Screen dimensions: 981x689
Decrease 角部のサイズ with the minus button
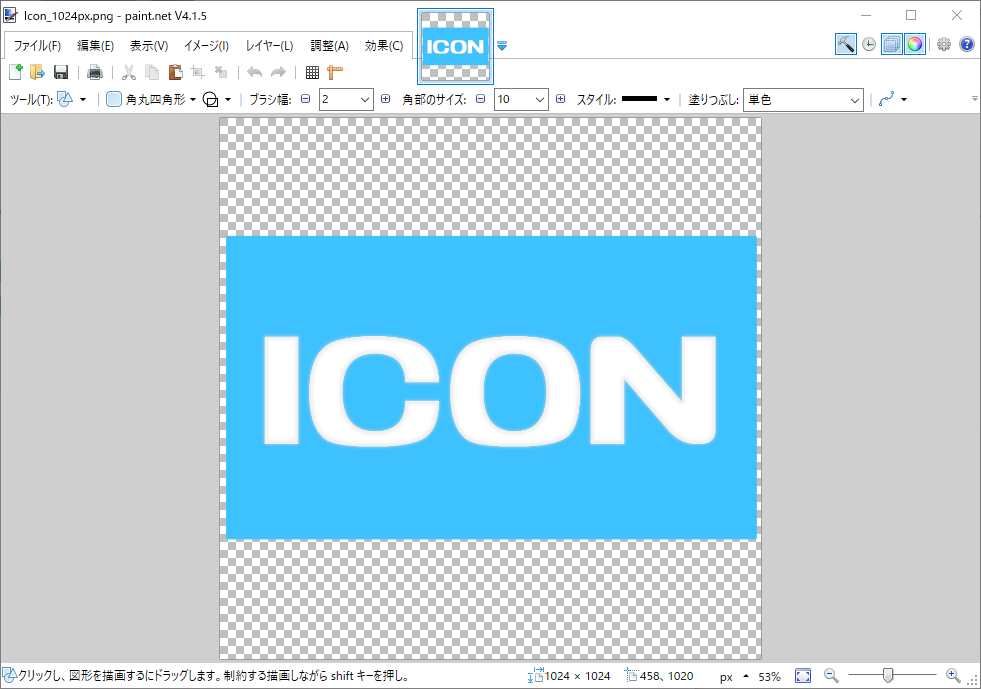coord(480,99)
